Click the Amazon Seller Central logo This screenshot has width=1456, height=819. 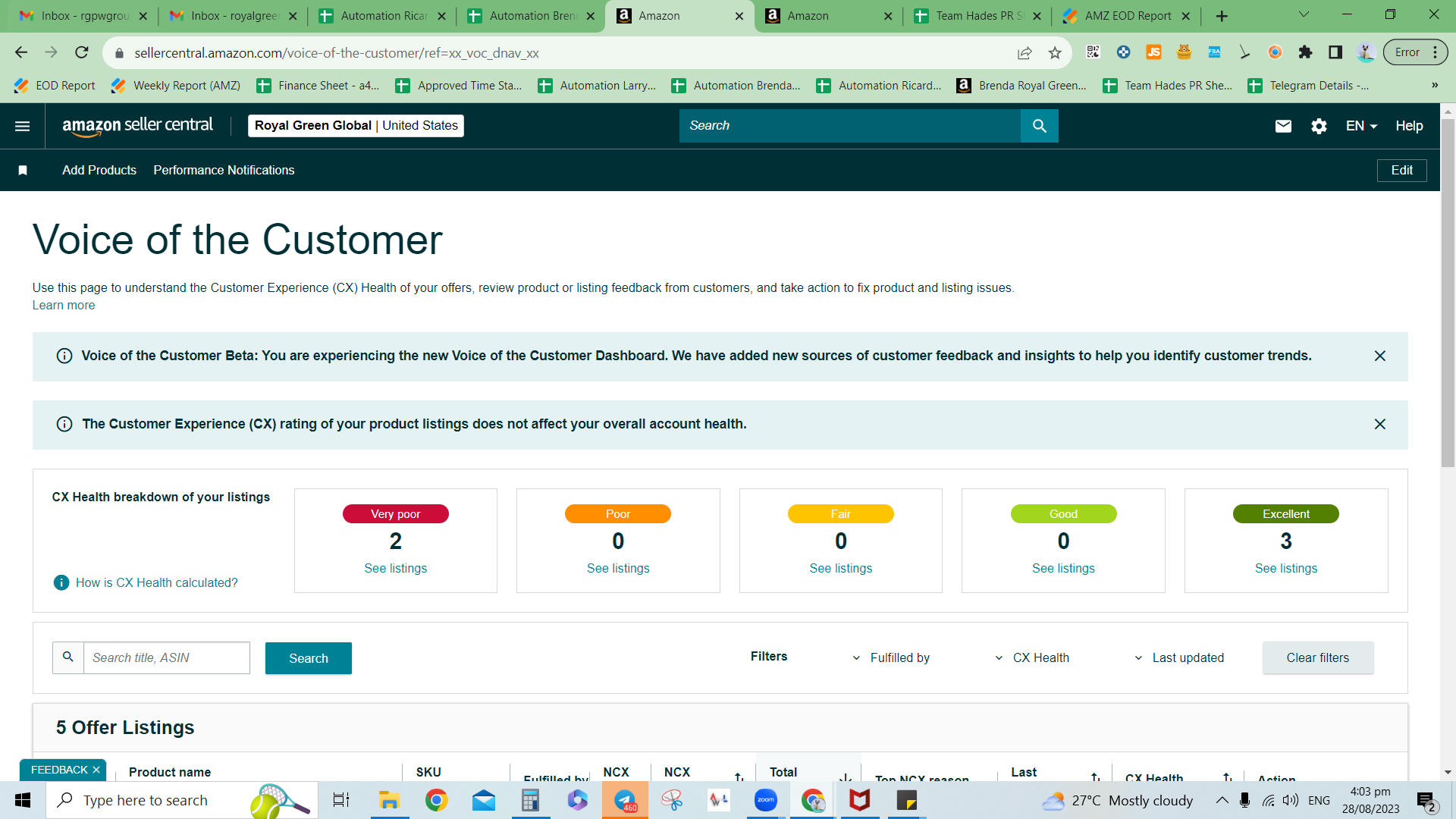(x=137, y=126)
